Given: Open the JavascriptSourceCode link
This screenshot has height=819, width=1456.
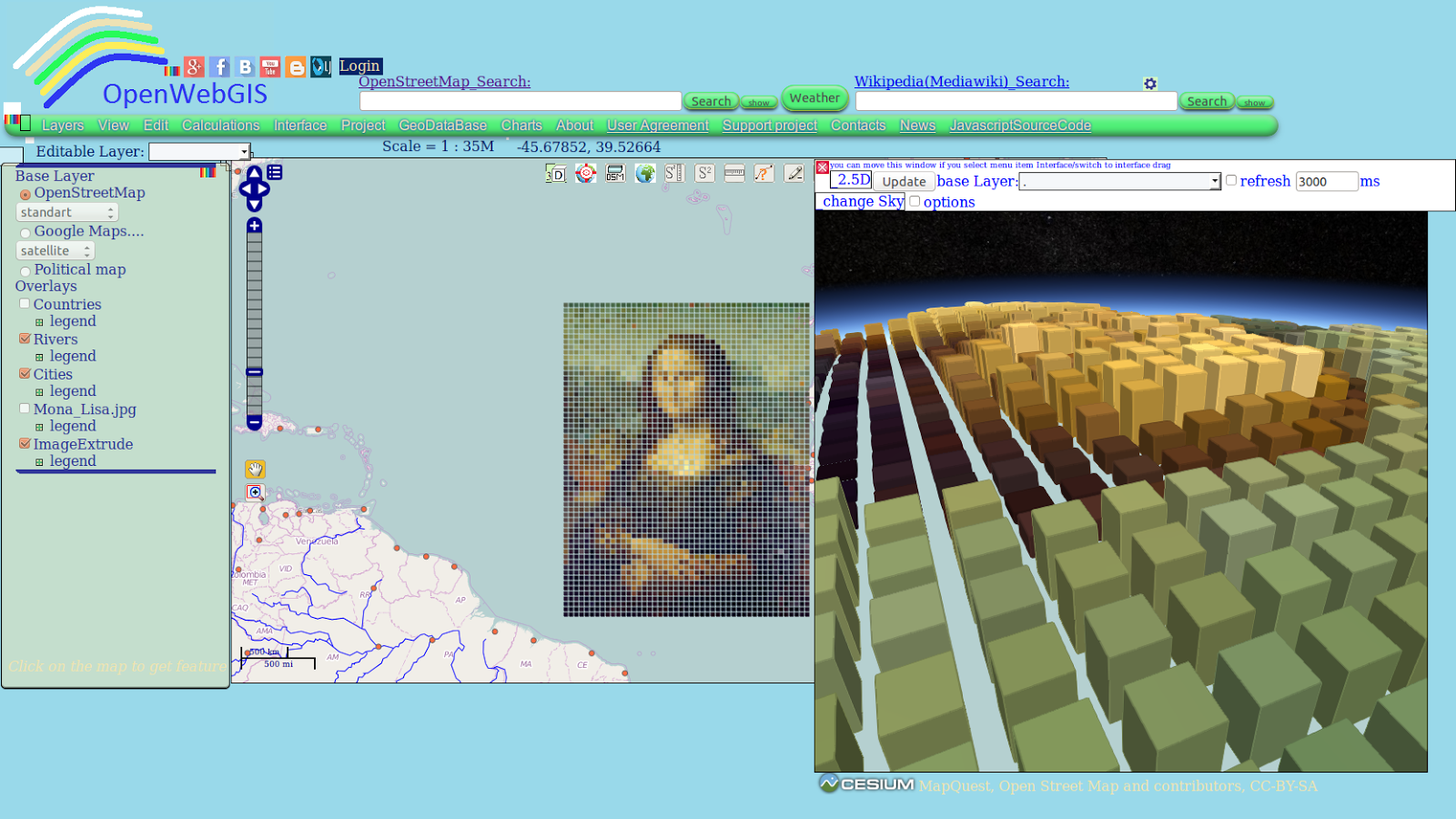Looking at the screenshot, I should click(x=1020, y=126).
